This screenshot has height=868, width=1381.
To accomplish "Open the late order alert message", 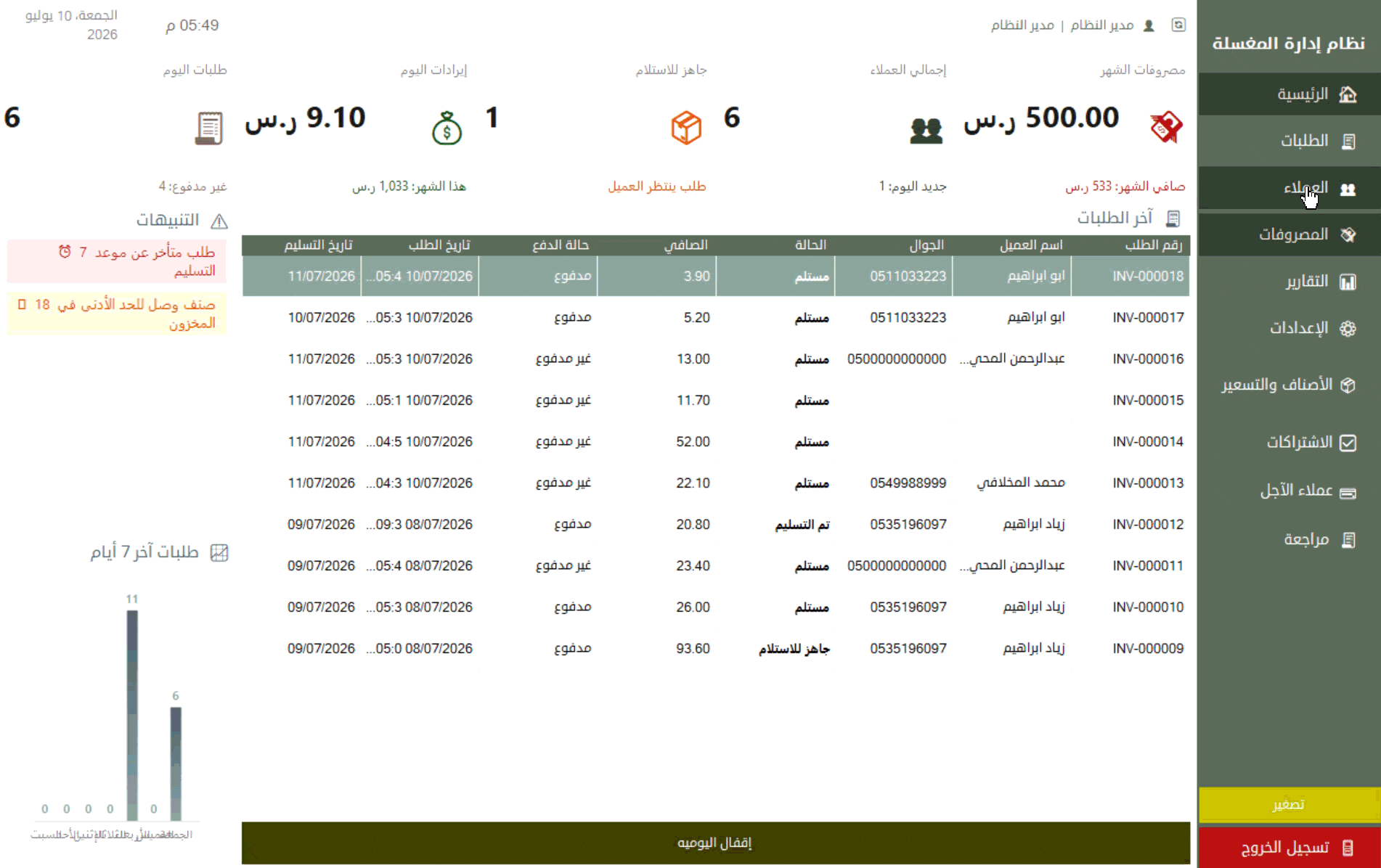I will click(117, 261).
